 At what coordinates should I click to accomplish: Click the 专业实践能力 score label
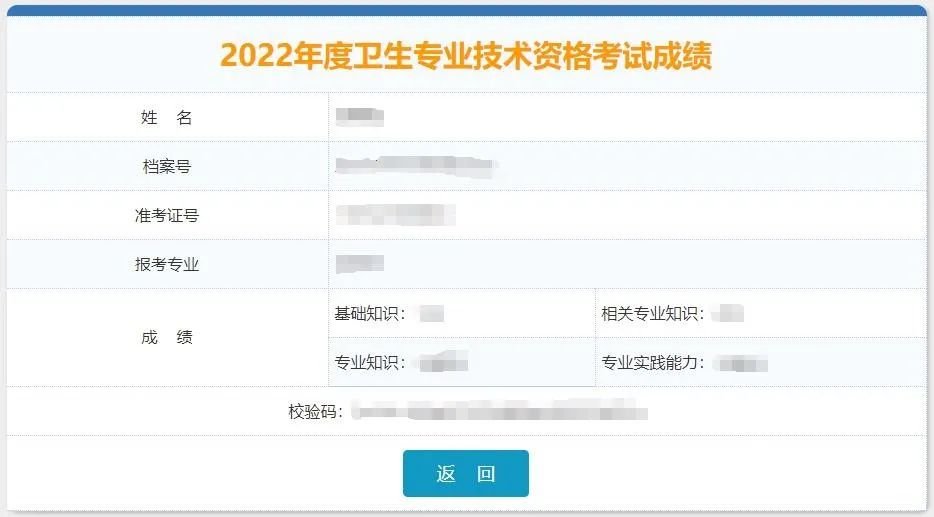point(653,362)
